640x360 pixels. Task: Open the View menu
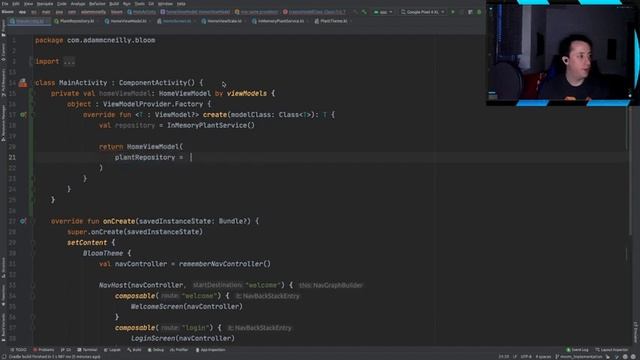[28, 4]
